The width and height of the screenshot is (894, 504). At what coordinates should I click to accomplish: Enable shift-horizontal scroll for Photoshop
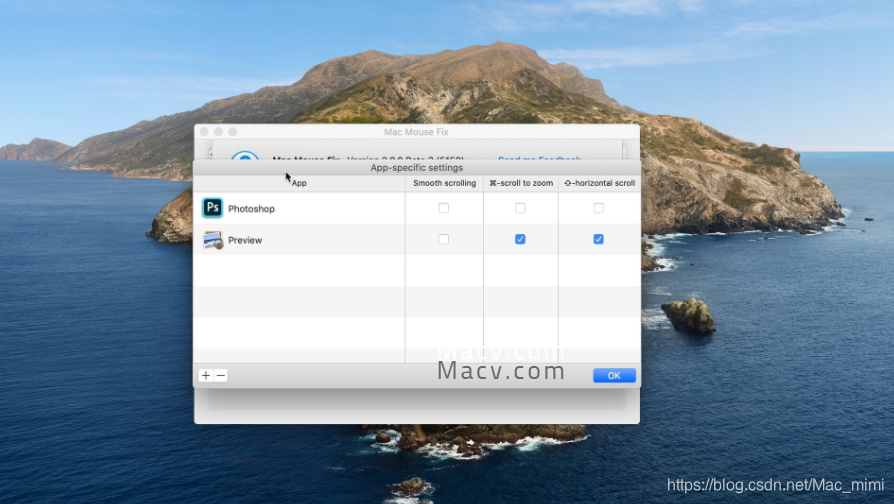[598, 208]
